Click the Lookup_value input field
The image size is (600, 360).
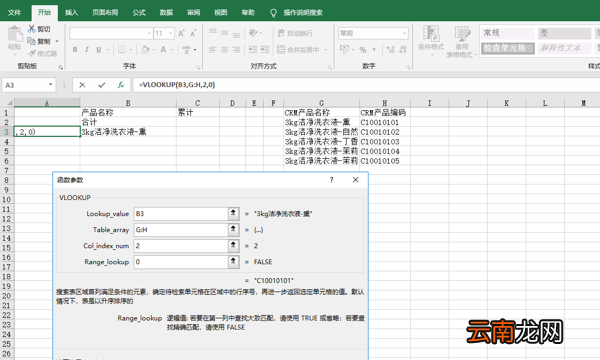(x=181, y=214)
